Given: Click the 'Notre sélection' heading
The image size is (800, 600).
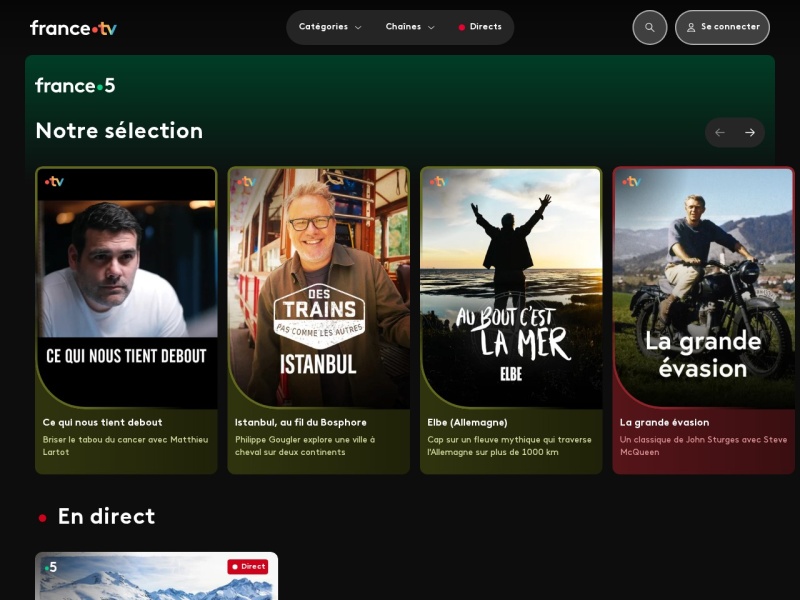Looking at the screenshot, I should [119, 131].
